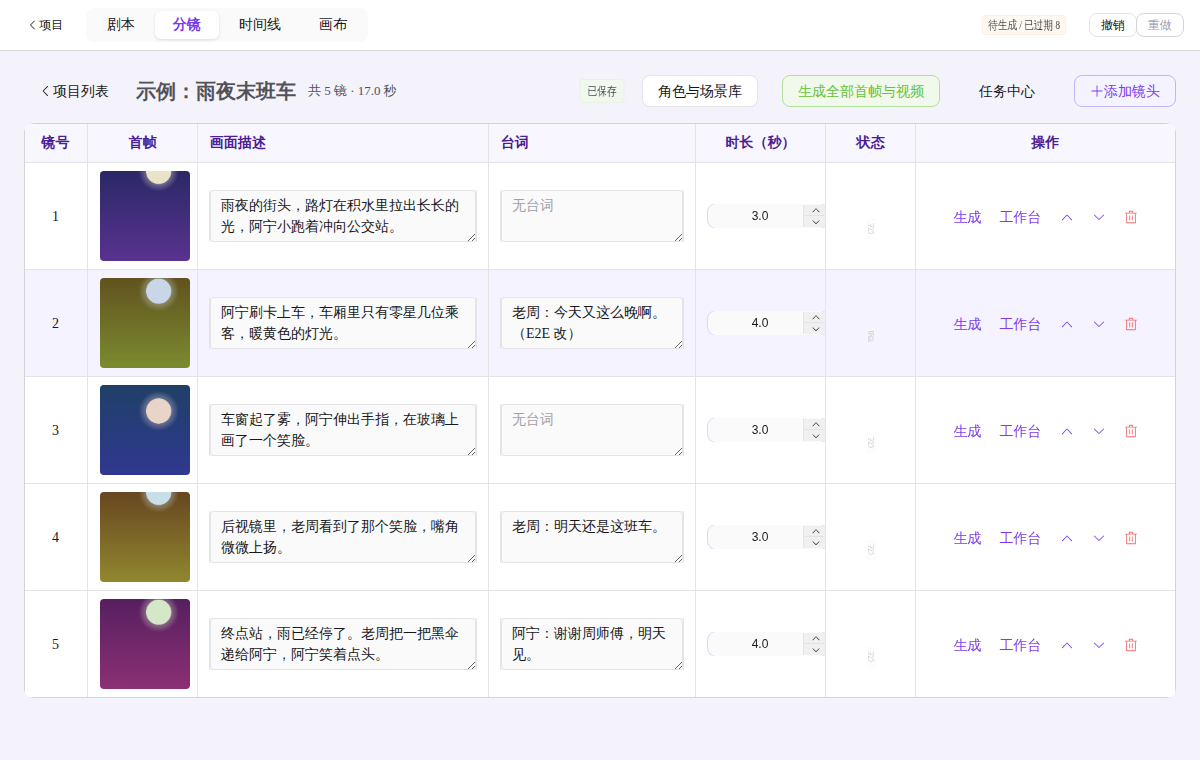Click the 重做 button
The height and width of the screenshot is (760, 1200).
pos(1160,25)
